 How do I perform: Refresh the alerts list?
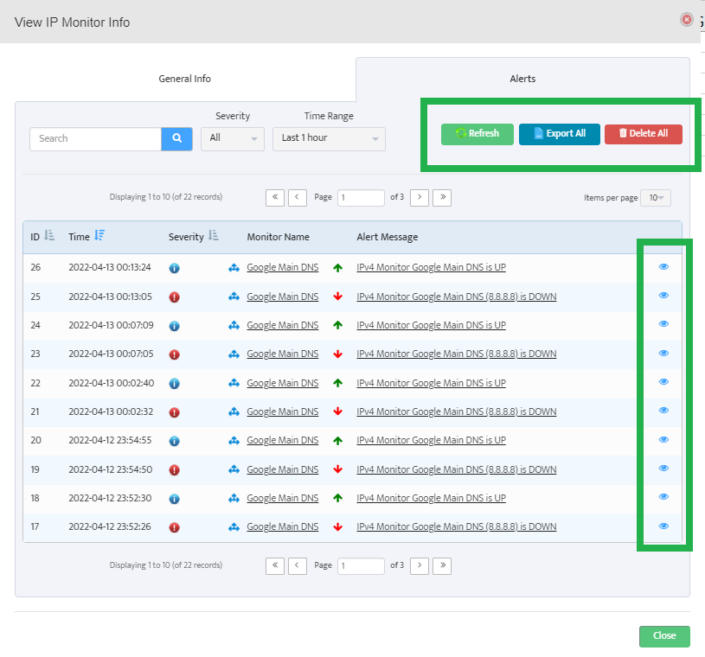(x=477, y=134)
